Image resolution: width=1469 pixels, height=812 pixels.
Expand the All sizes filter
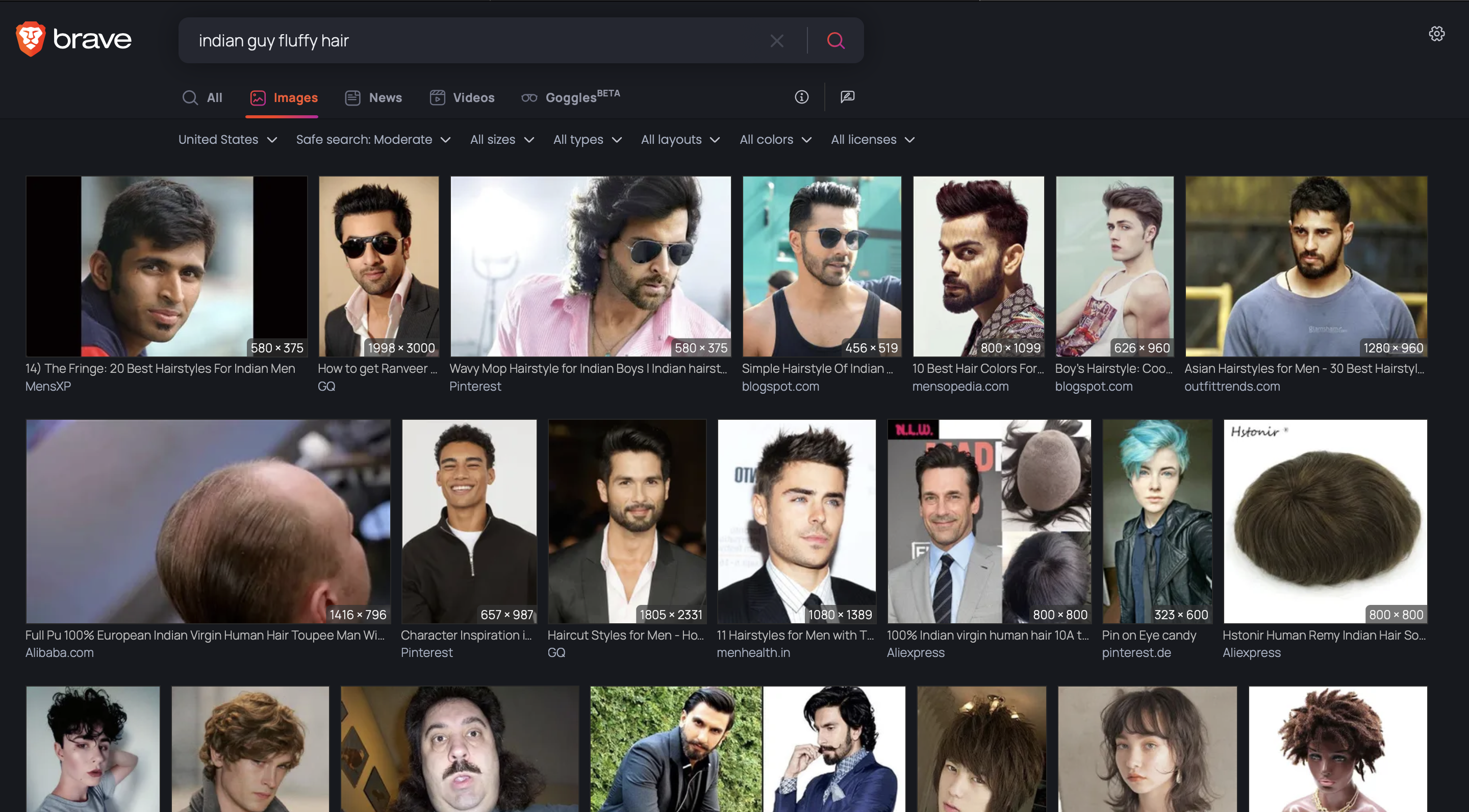point(502,140)
